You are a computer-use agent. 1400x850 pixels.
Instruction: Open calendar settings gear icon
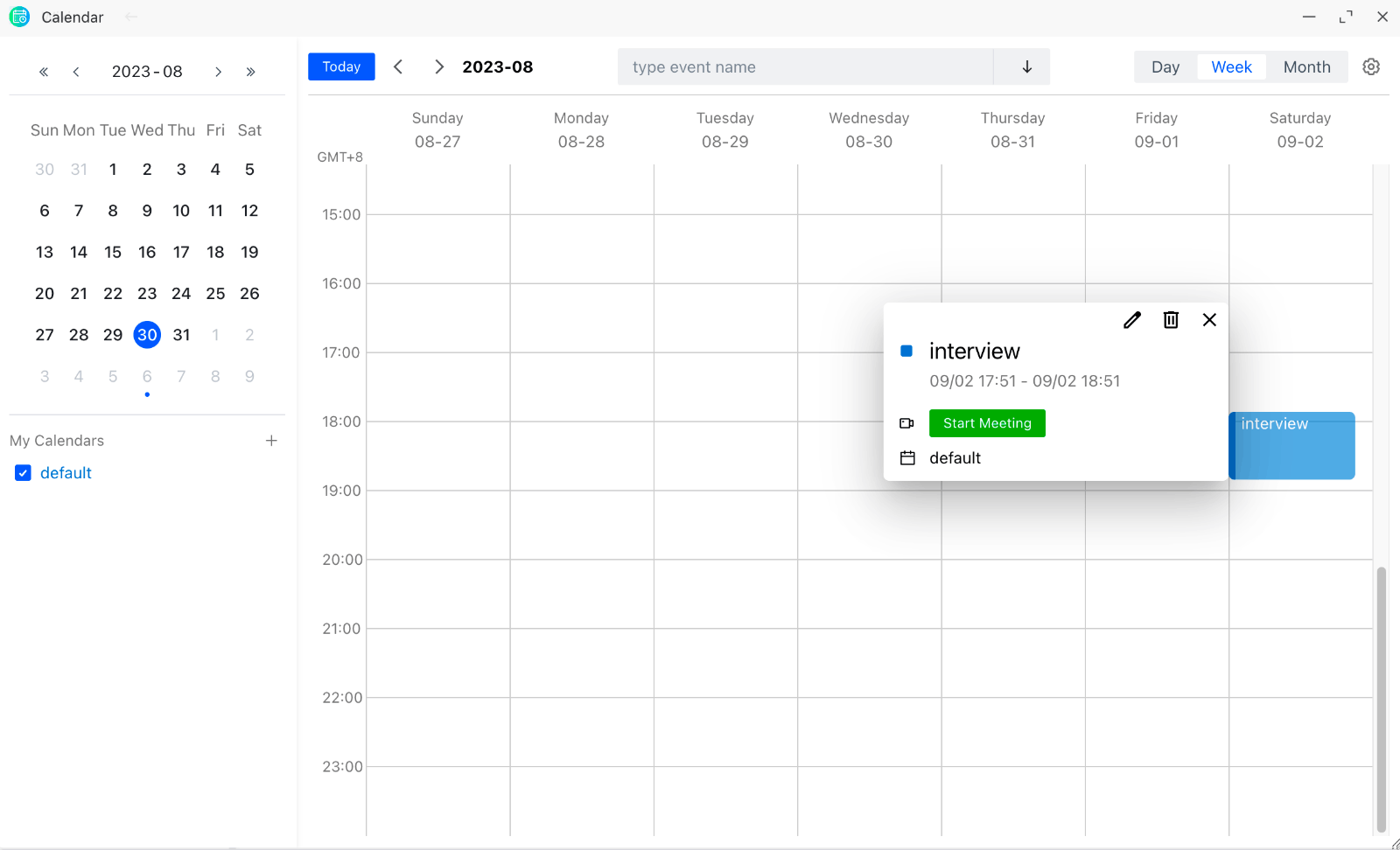coord(1371,67)
